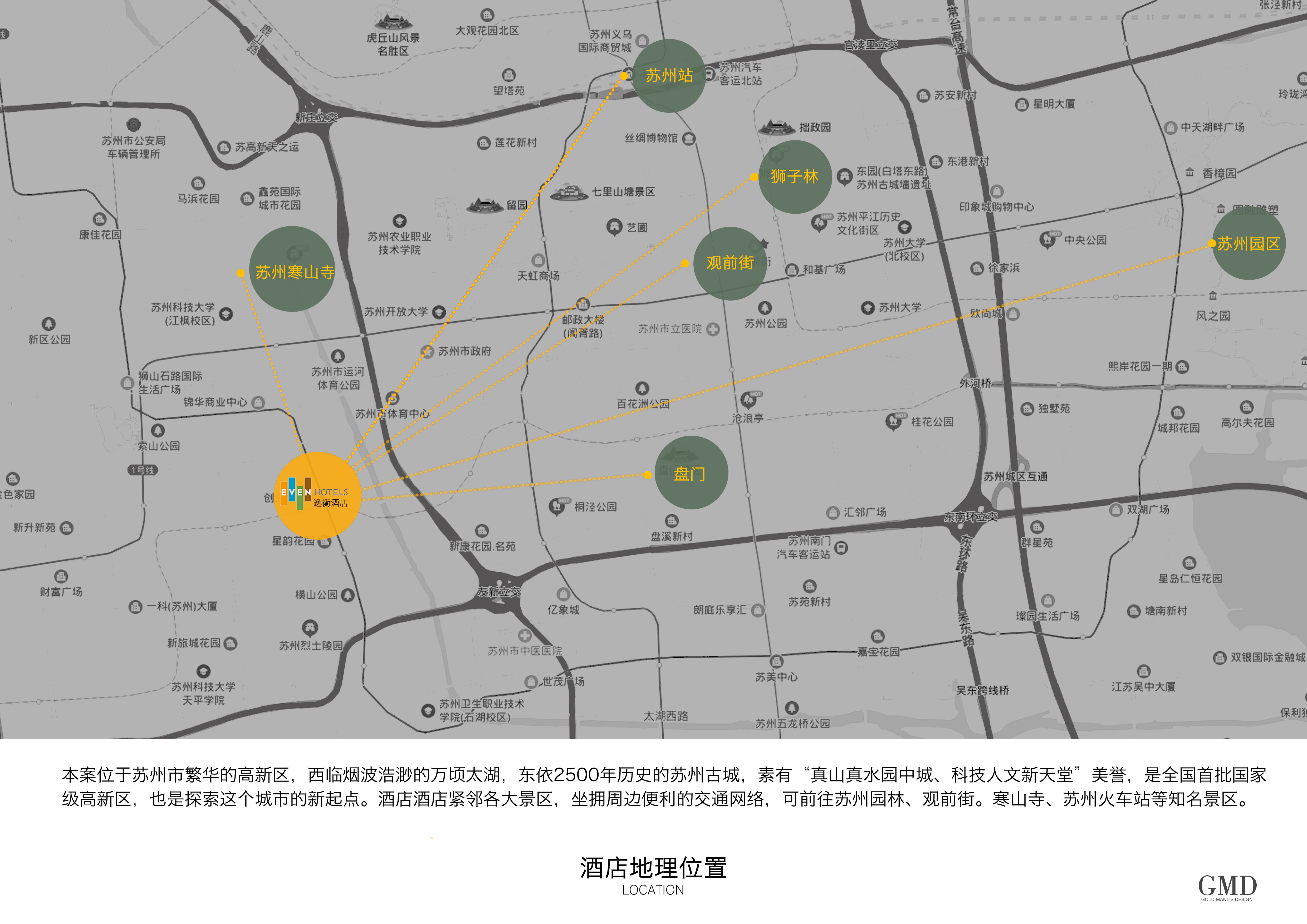Click the 沧浪亭 attraction pin
Image resolution: width=1307 pixels, height=924 pixels.
click(x=748, y=400)
